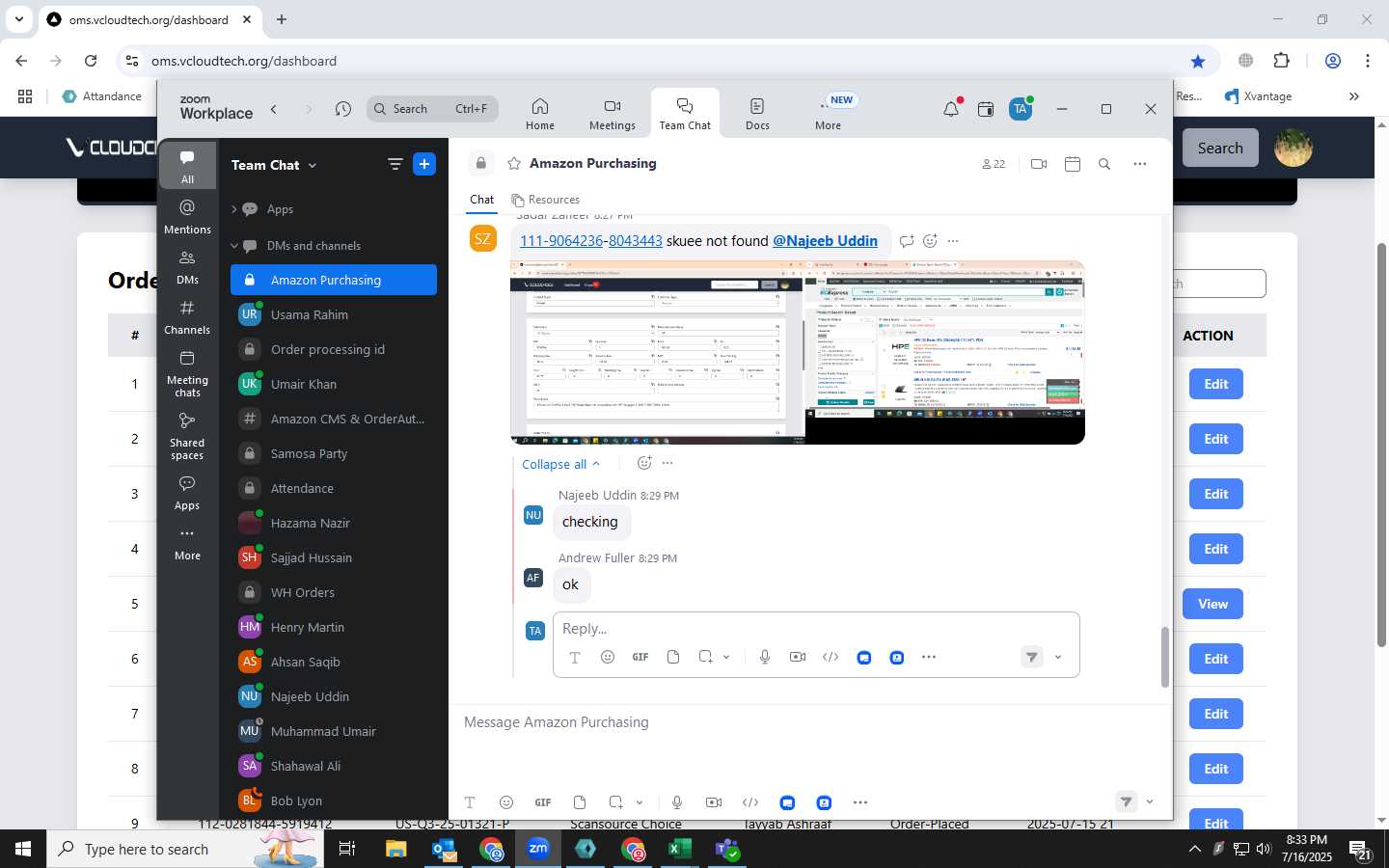Switch to the Docs tab in Zoom
Screen dimensions: 1389x868
click(757, 114)
